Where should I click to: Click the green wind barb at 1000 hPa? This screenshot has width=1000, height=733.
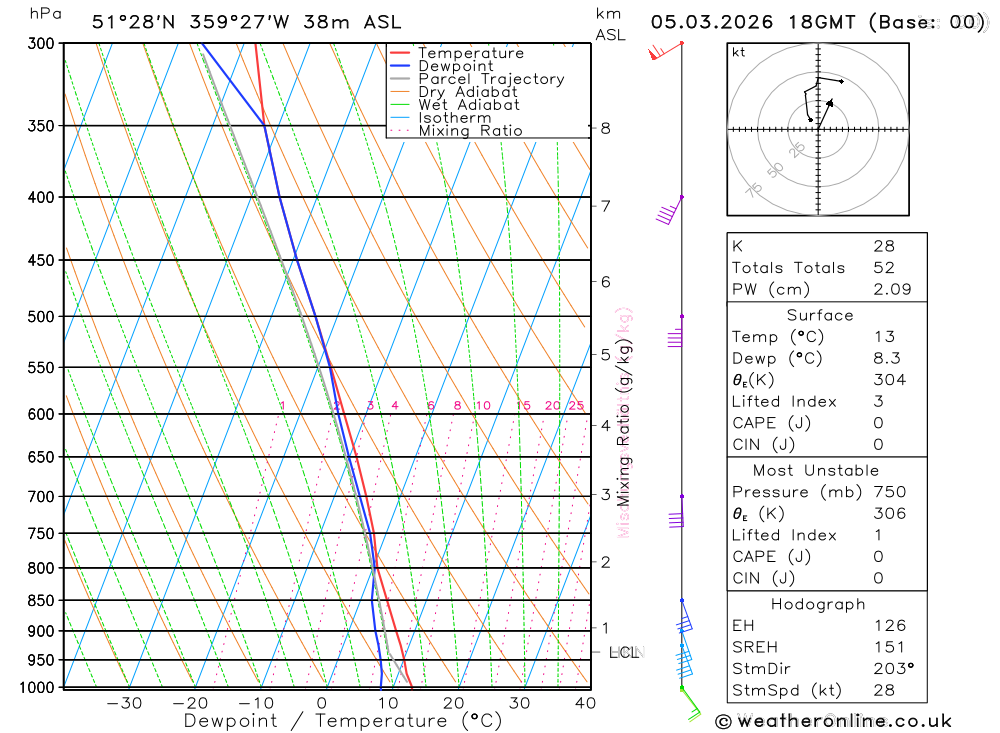(x=690, y=704)
